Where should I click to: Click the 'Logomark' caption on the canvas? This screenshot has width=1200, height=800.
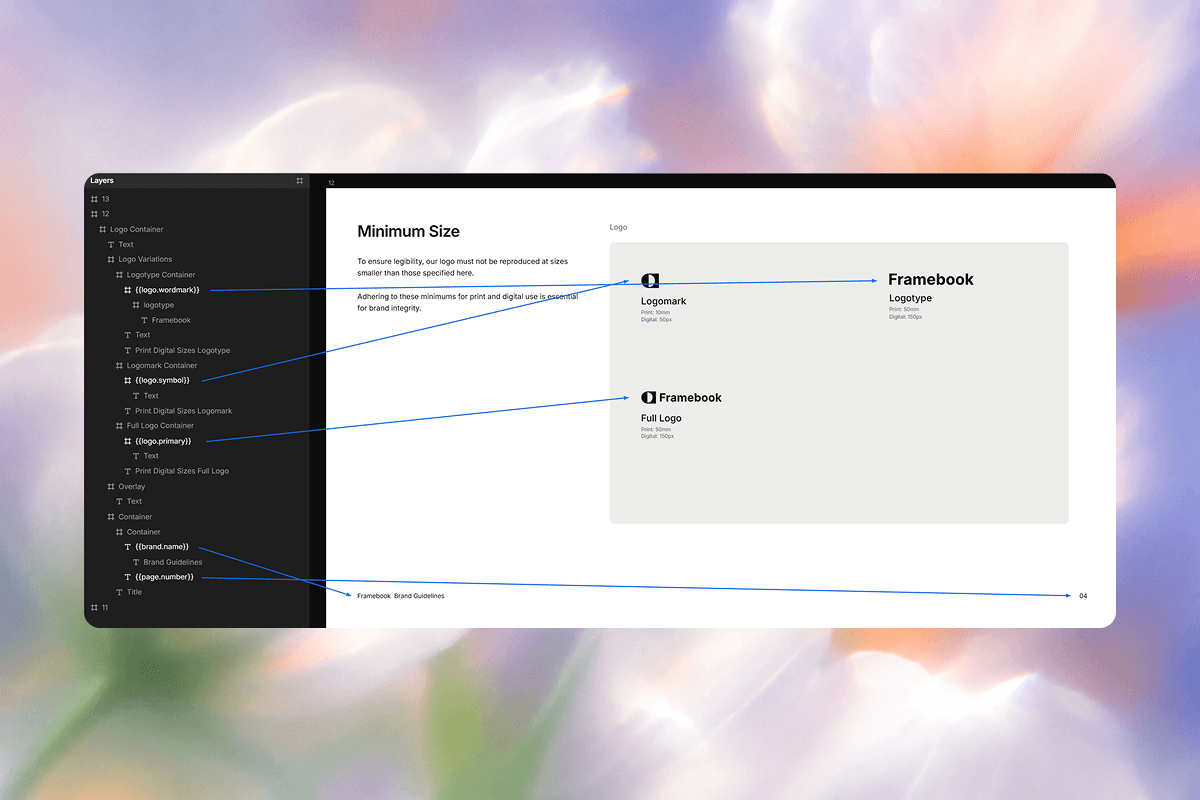coord(664,301)
